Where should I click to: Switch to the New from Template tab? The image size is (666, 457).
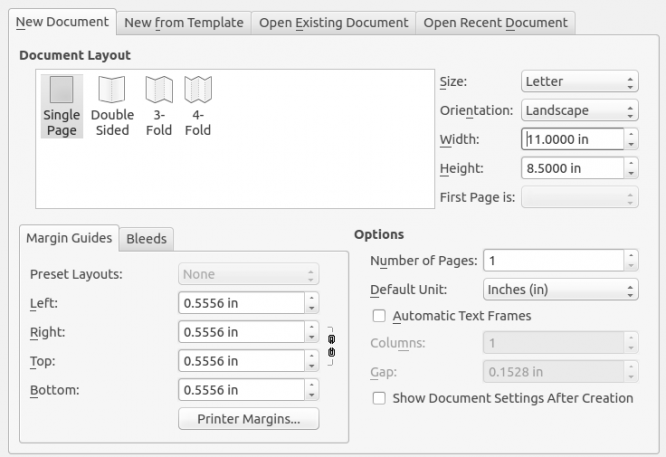click(x=182, y=22)
